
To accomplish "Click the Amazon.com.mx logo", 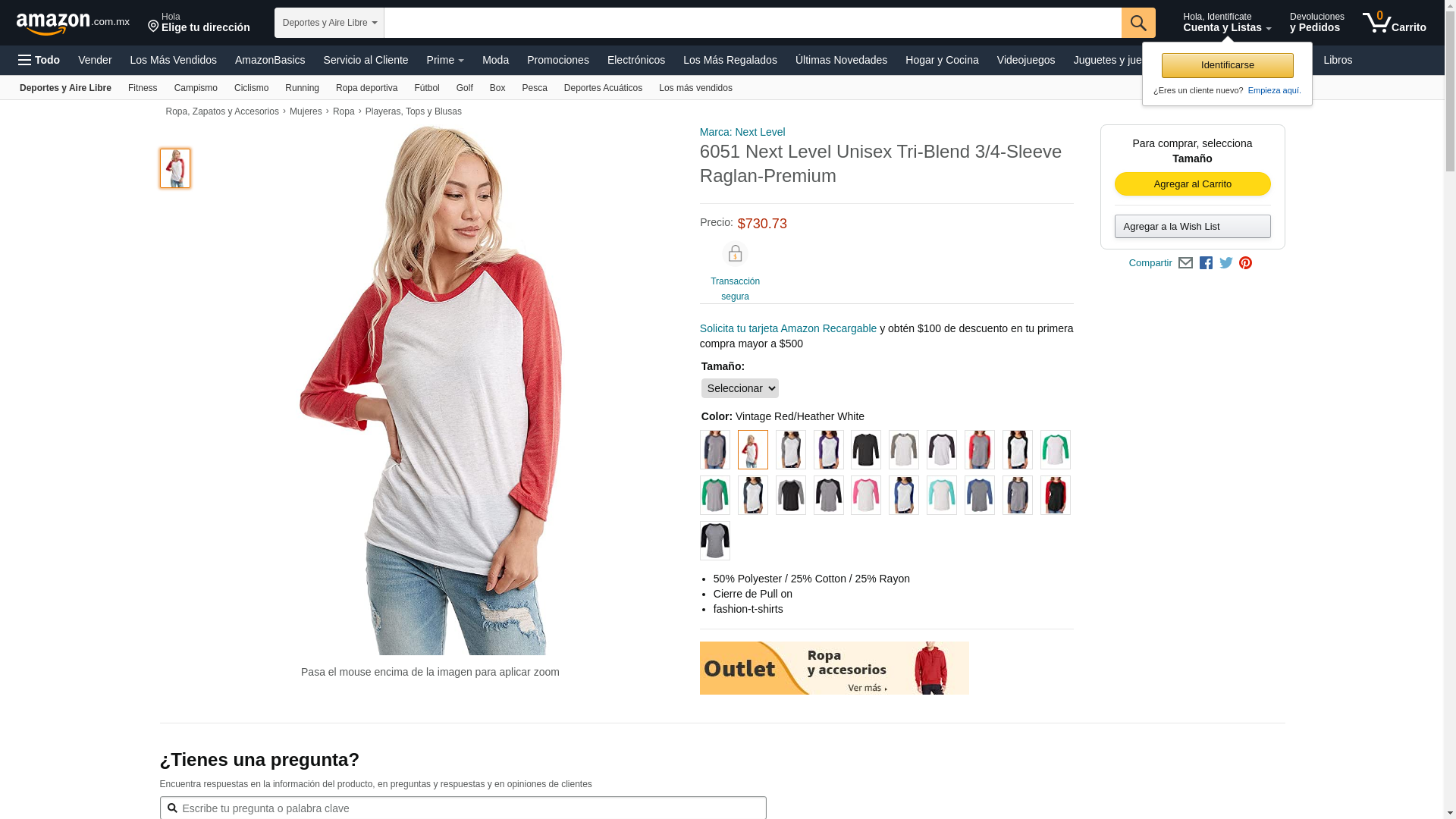I will 73,24.
